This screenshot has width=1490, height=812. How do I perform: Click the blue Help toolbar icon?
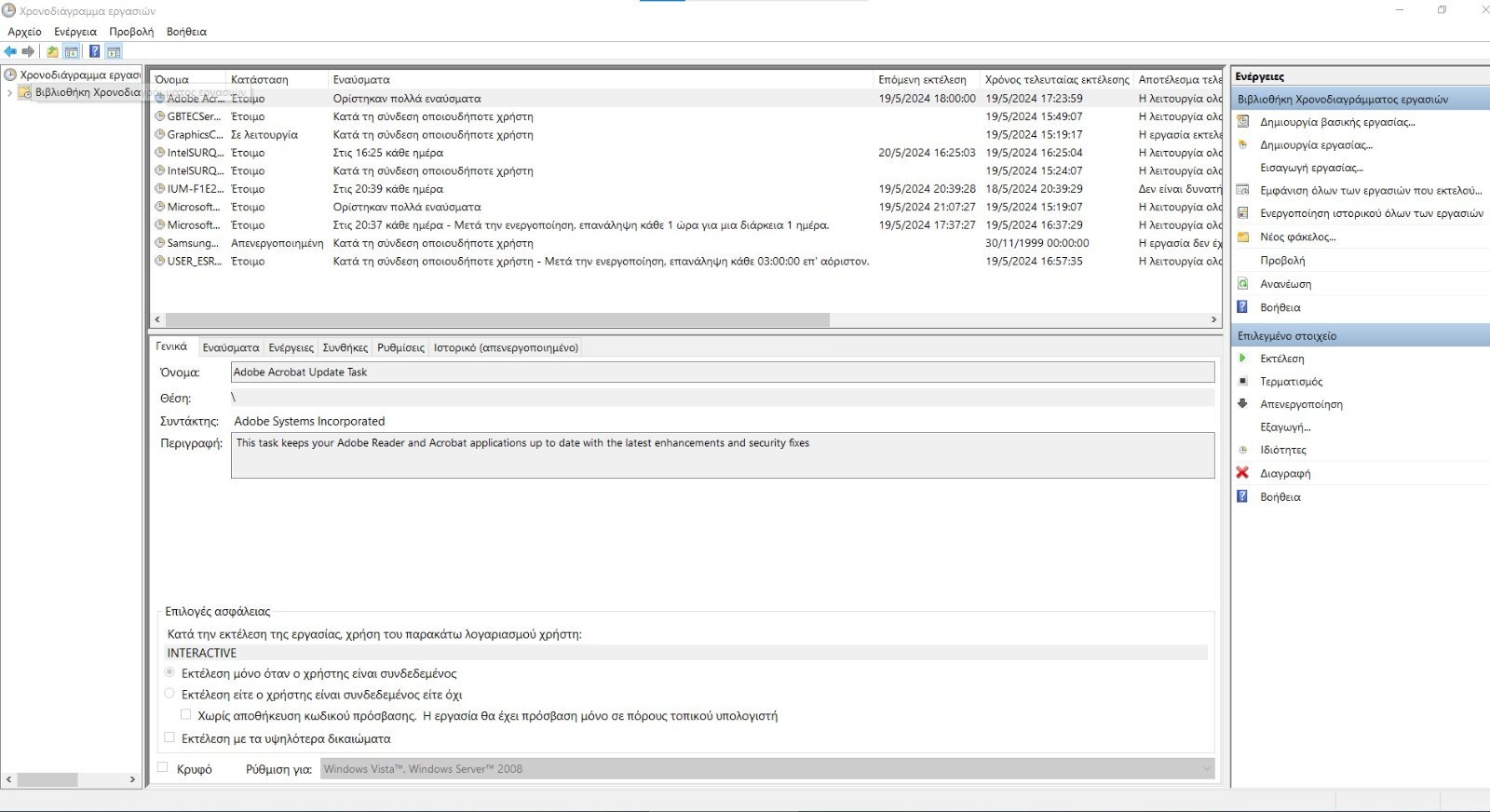pos(94,51)
